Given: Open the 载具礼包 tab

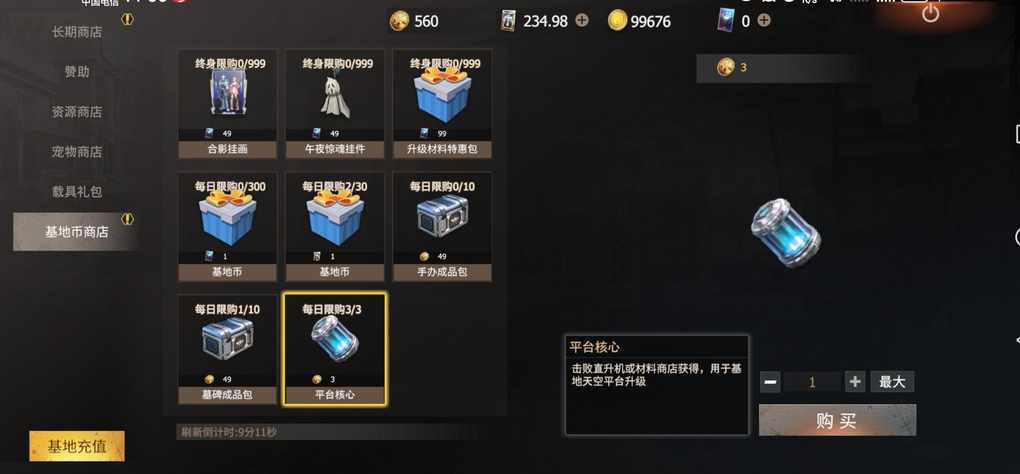Looking at the screenshot, I should (77, 192).
